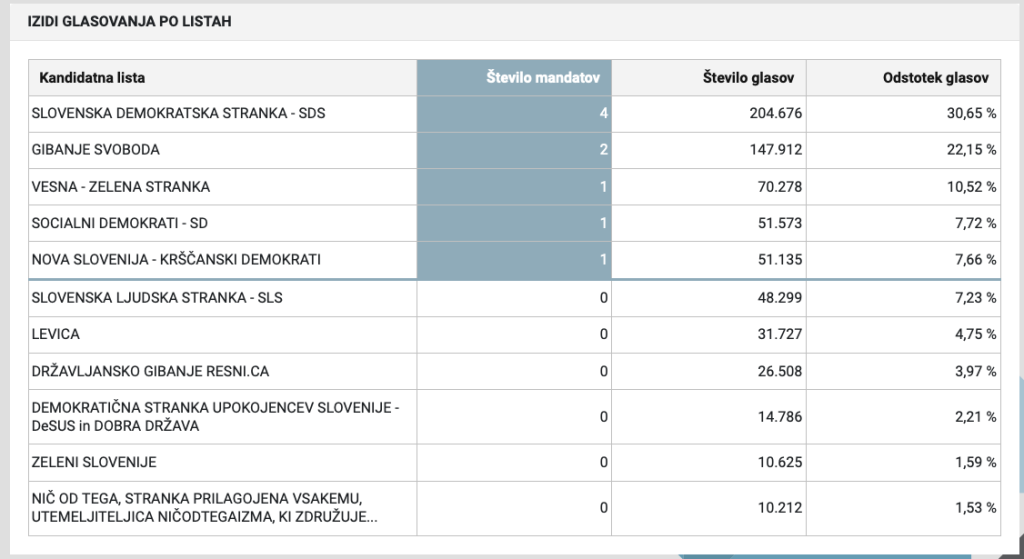Sort by Kandidatna lista column header
This screenshot has height=559, width=1024.
(223, 78)
